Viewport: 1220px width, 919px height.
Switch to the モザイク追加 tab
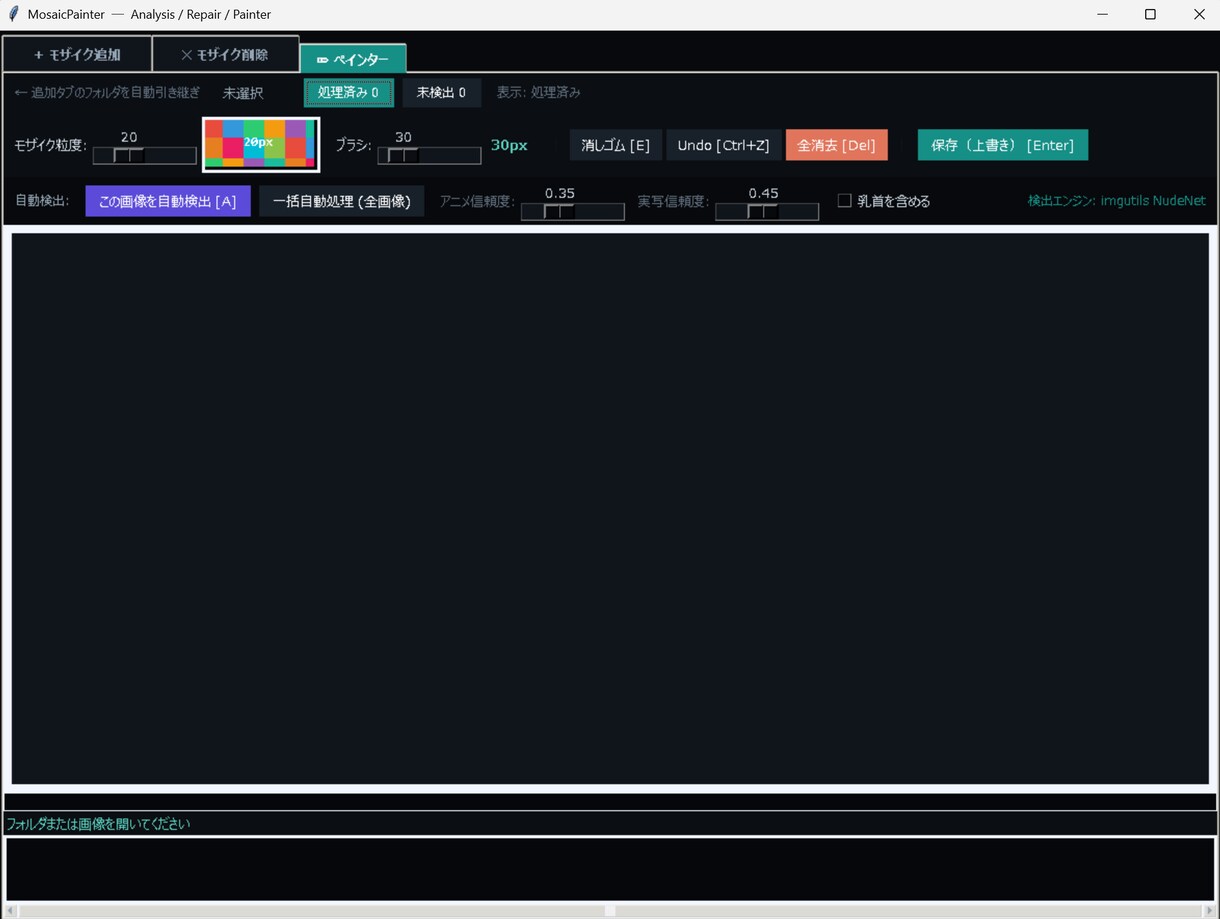(x=77, y=54)
